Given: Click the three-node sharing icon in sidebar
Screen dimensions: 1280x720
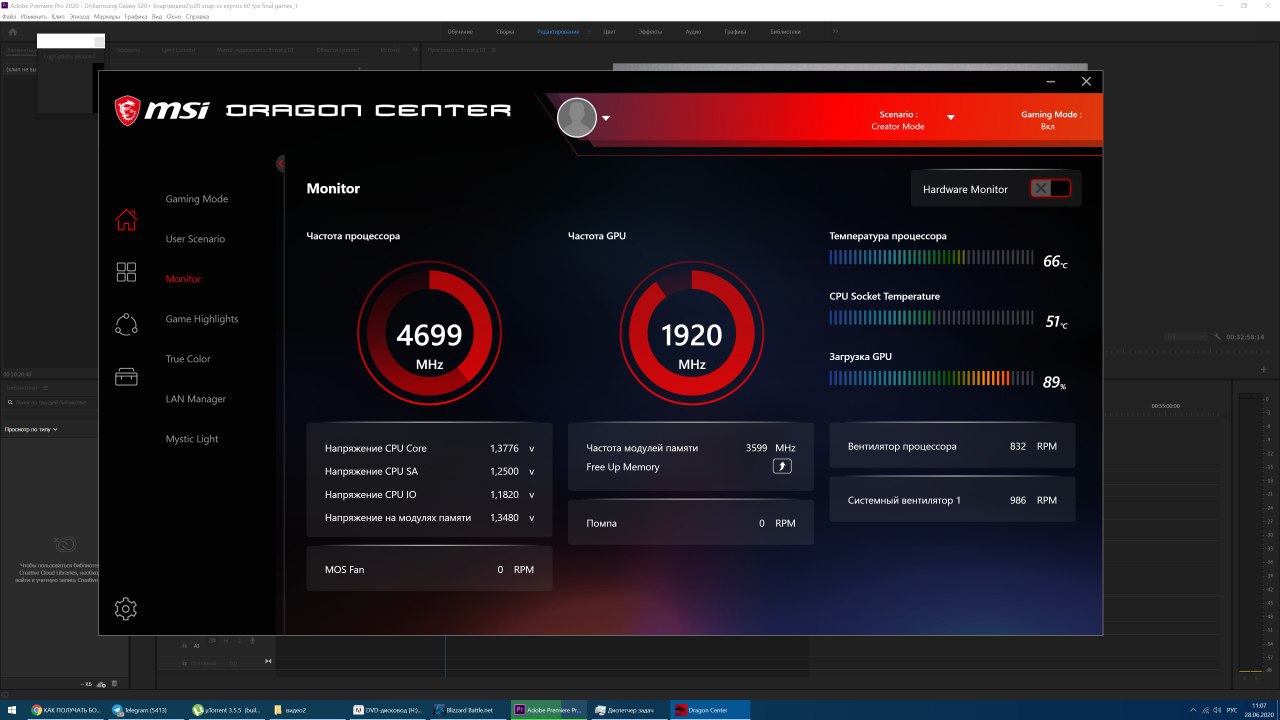Looking at the screenshot, I should pos(126,324).
